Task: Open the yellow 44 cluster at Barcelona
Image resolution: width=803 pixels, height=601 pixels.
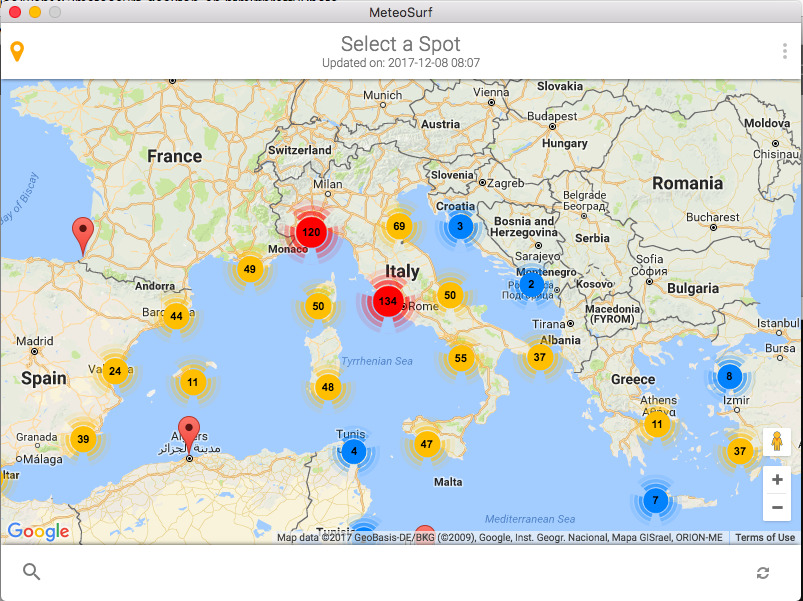Action: [x=176, y=316]
